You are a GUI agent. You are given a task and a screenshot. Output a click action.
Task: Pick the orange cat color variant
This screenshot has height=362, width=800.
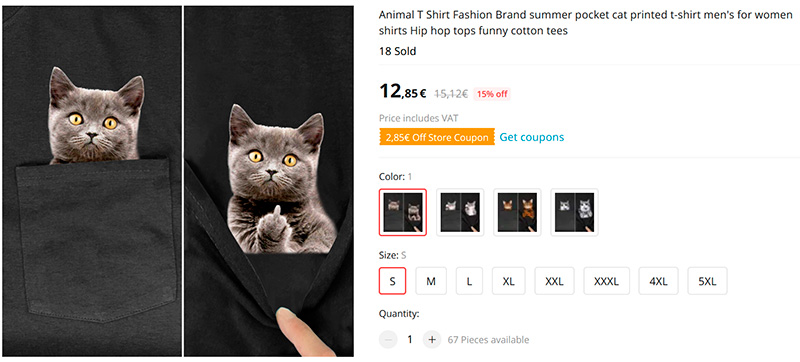pos(517,212)
